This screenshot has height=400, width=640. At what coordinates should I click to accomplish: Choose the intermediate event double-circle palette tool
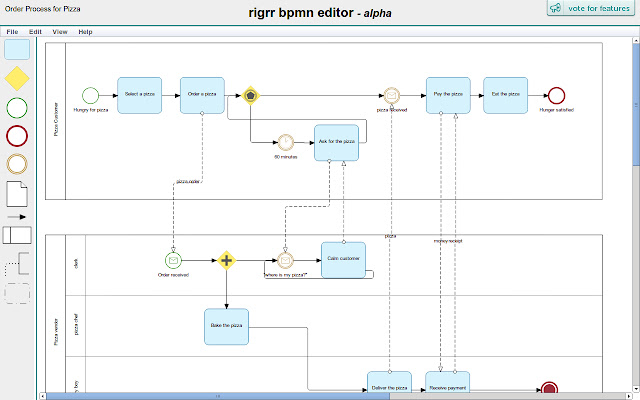(17, 164)
